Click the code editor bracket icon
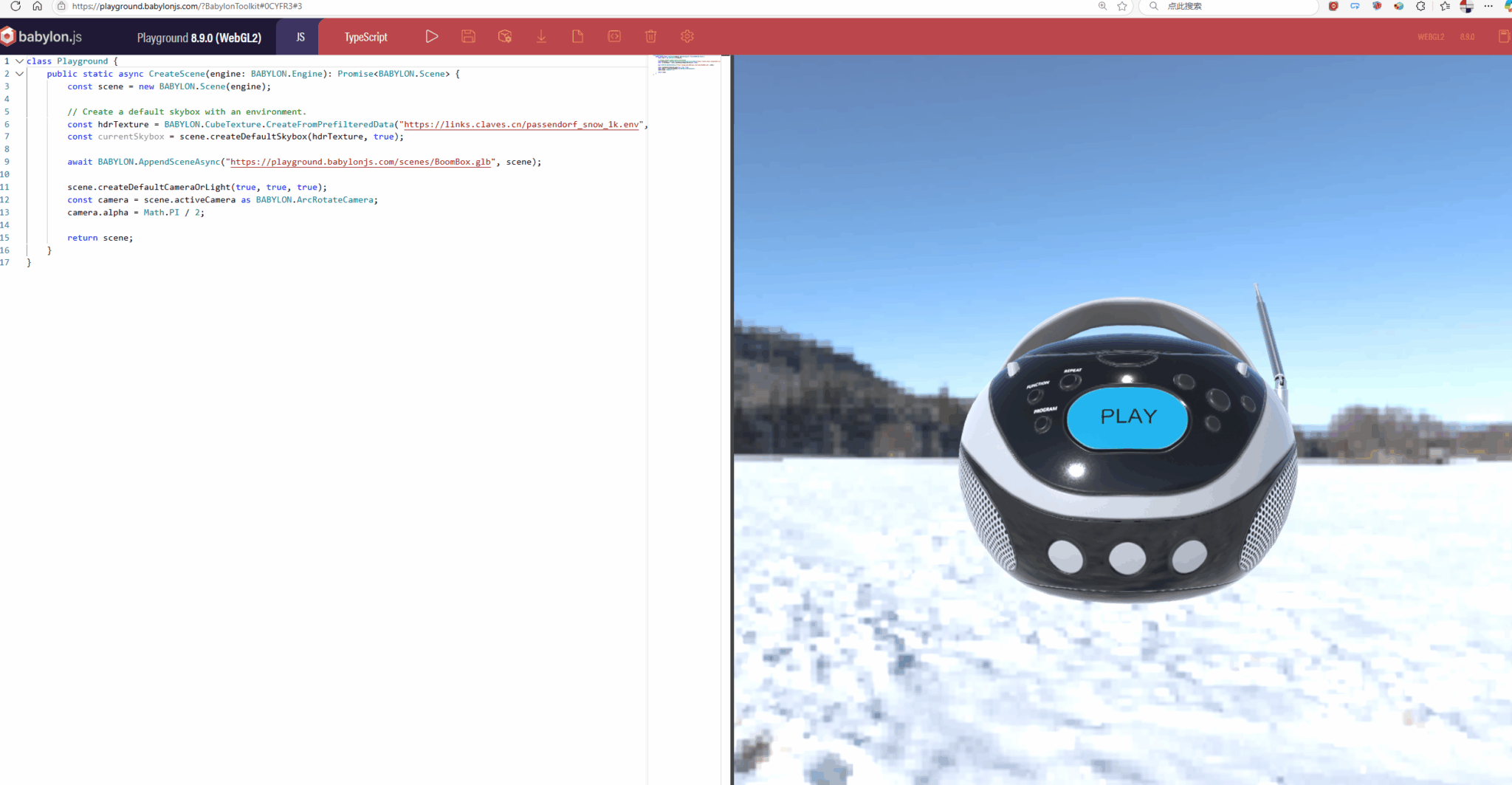Image resolution: width=1512 pixels, height=785 pixels. coord(614,36)
